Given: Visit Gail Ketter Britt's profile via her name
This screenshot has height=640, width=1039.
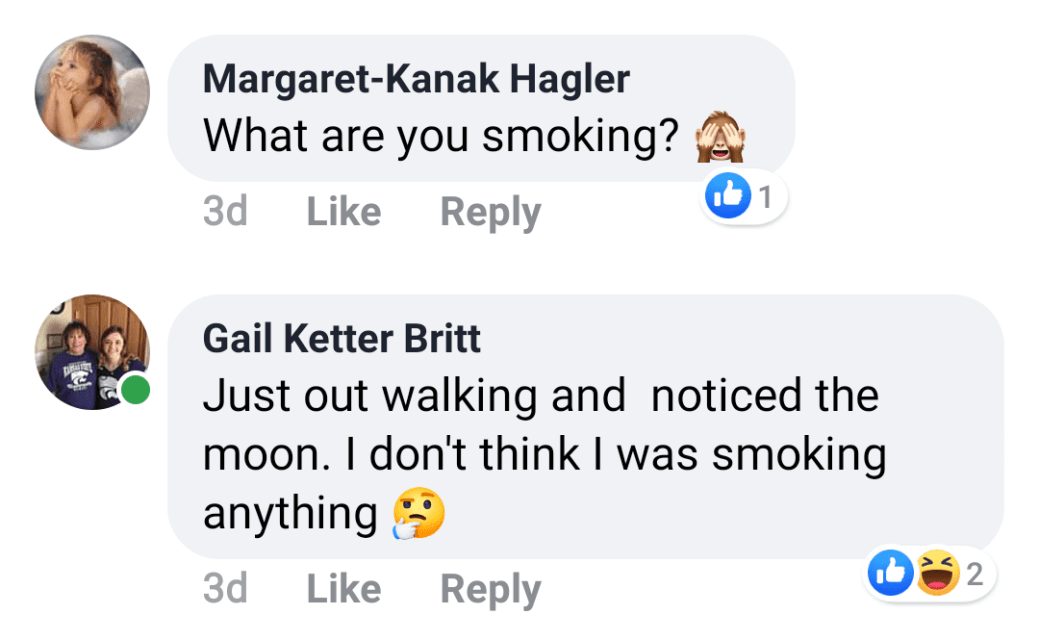Looking at the screenshot, I should coord(342,339).
